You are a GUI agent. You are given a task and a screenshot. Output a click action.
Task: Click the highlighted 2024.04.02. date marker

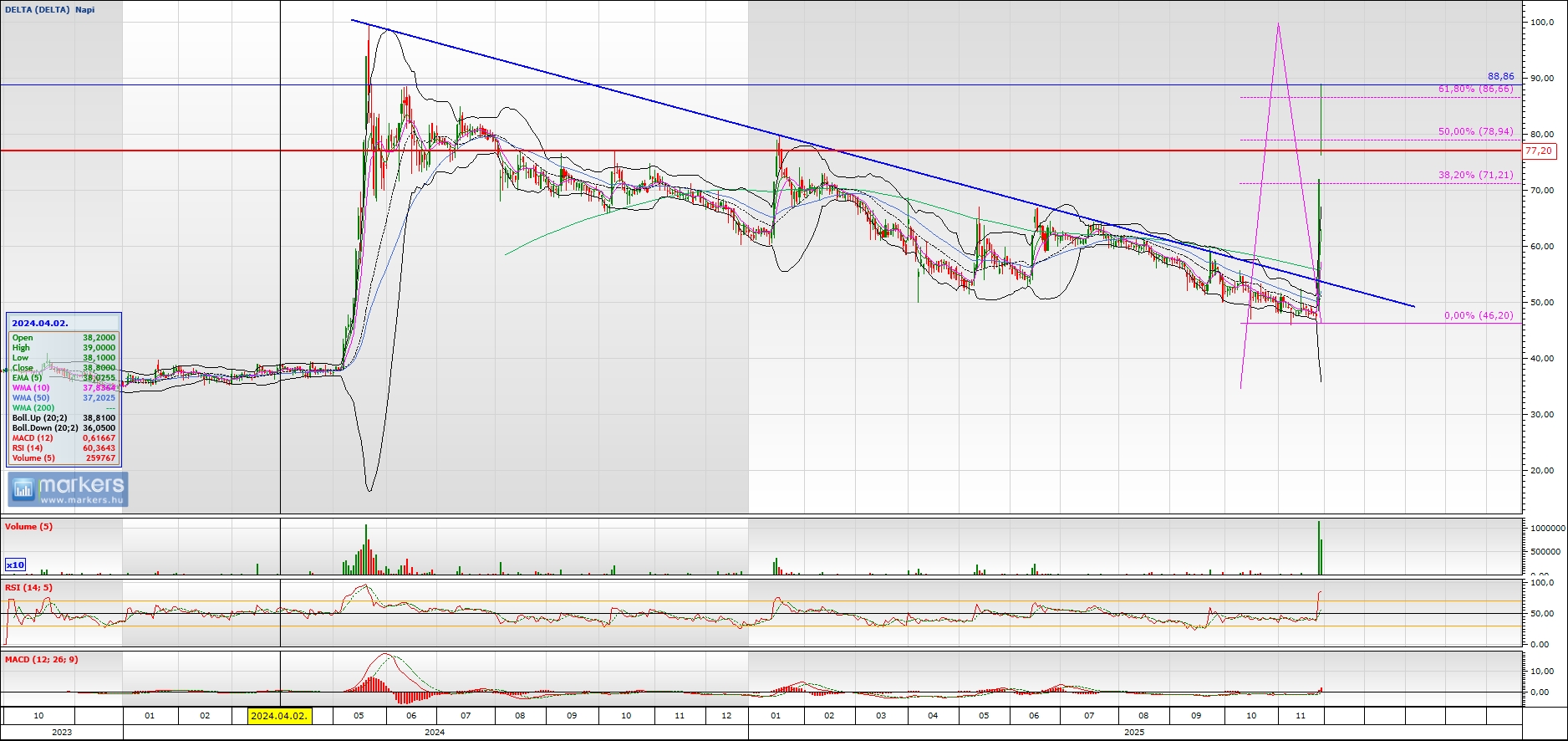click(280, 716)
